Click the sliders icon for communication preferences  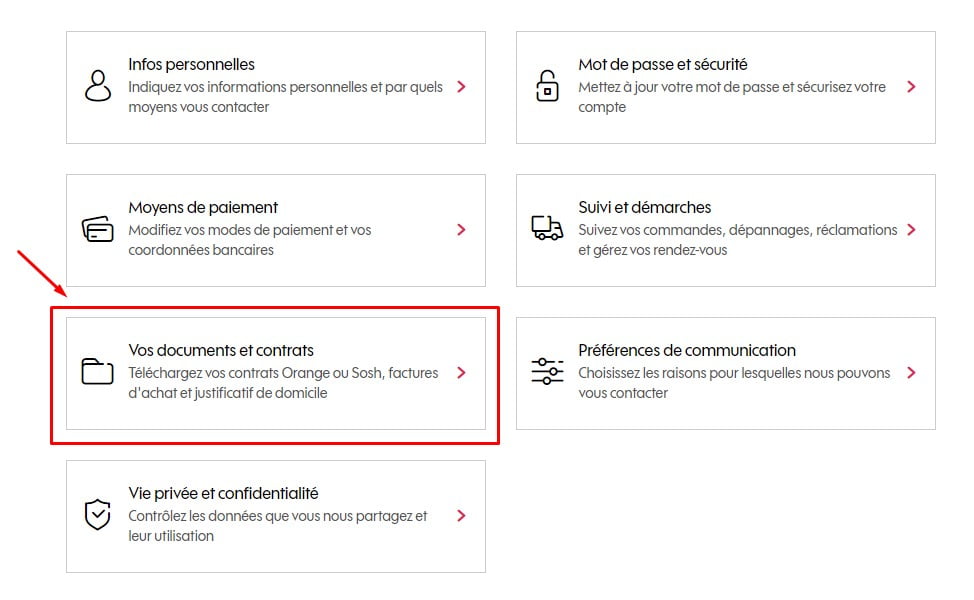547,372
